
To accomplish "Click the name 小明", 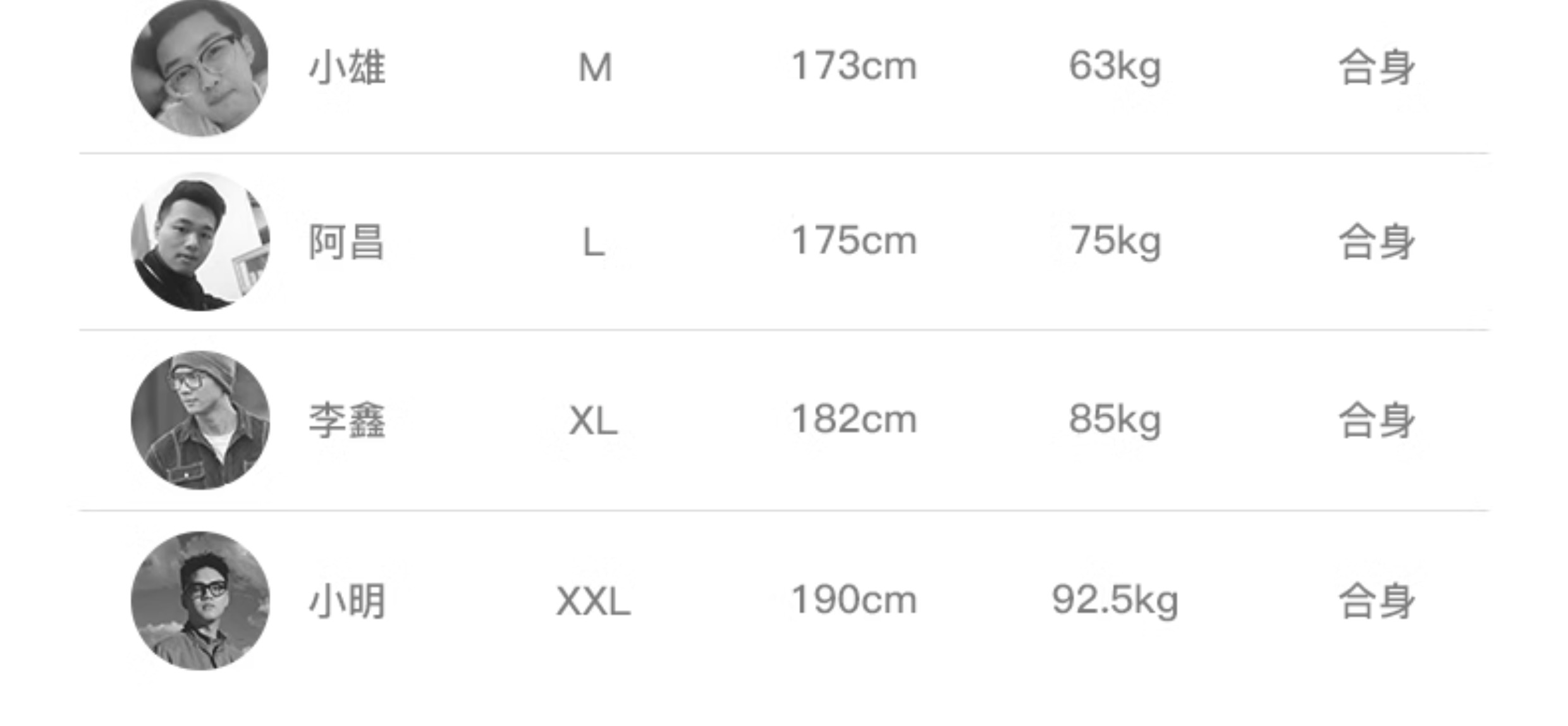I will pyautogui.click(x=347, y=600).
